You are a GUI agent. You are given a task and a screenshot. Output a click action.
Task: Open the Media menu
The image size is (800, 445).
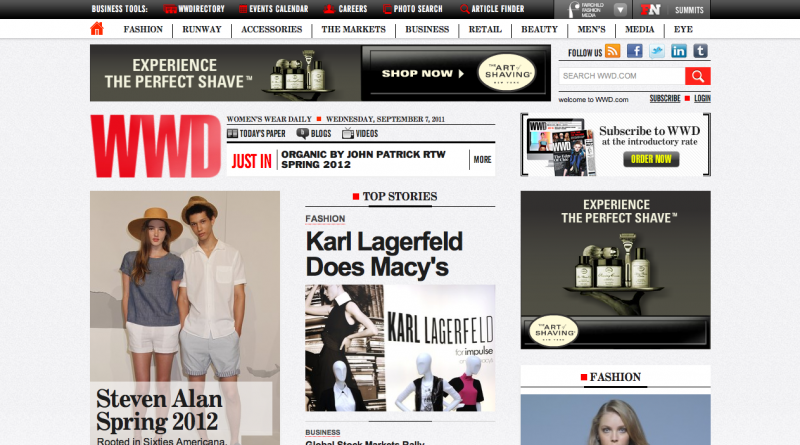[639, 29]
